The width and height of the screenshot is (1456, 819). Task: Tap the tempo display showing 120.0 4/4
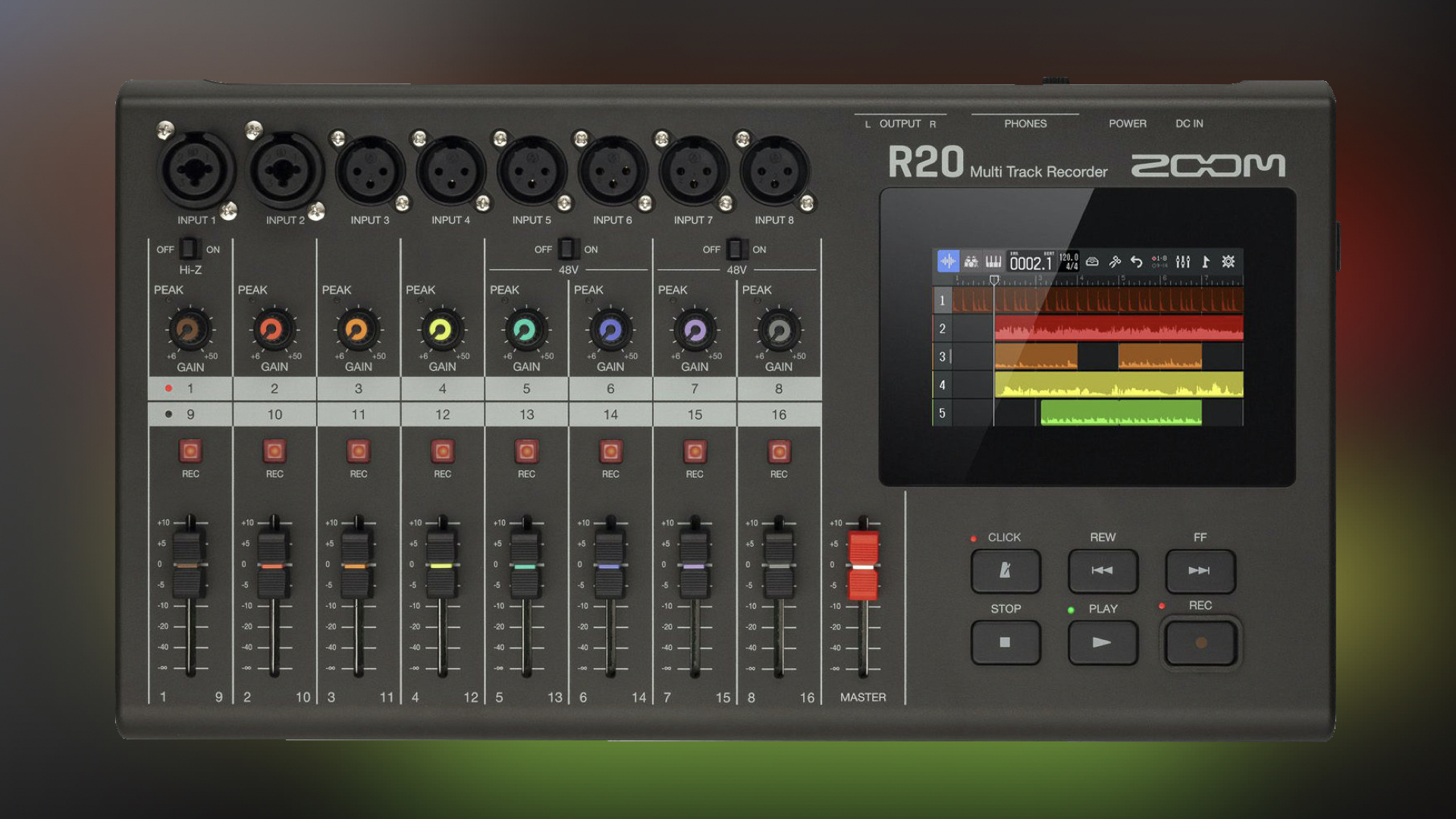[x=1069, y=262]
